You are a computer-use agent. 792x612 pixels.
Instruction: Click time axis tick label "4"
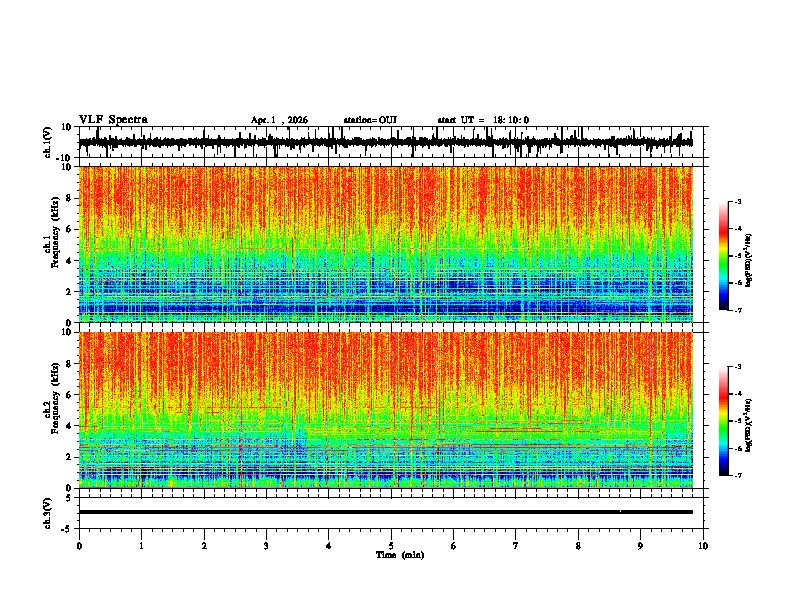(329, 546)
